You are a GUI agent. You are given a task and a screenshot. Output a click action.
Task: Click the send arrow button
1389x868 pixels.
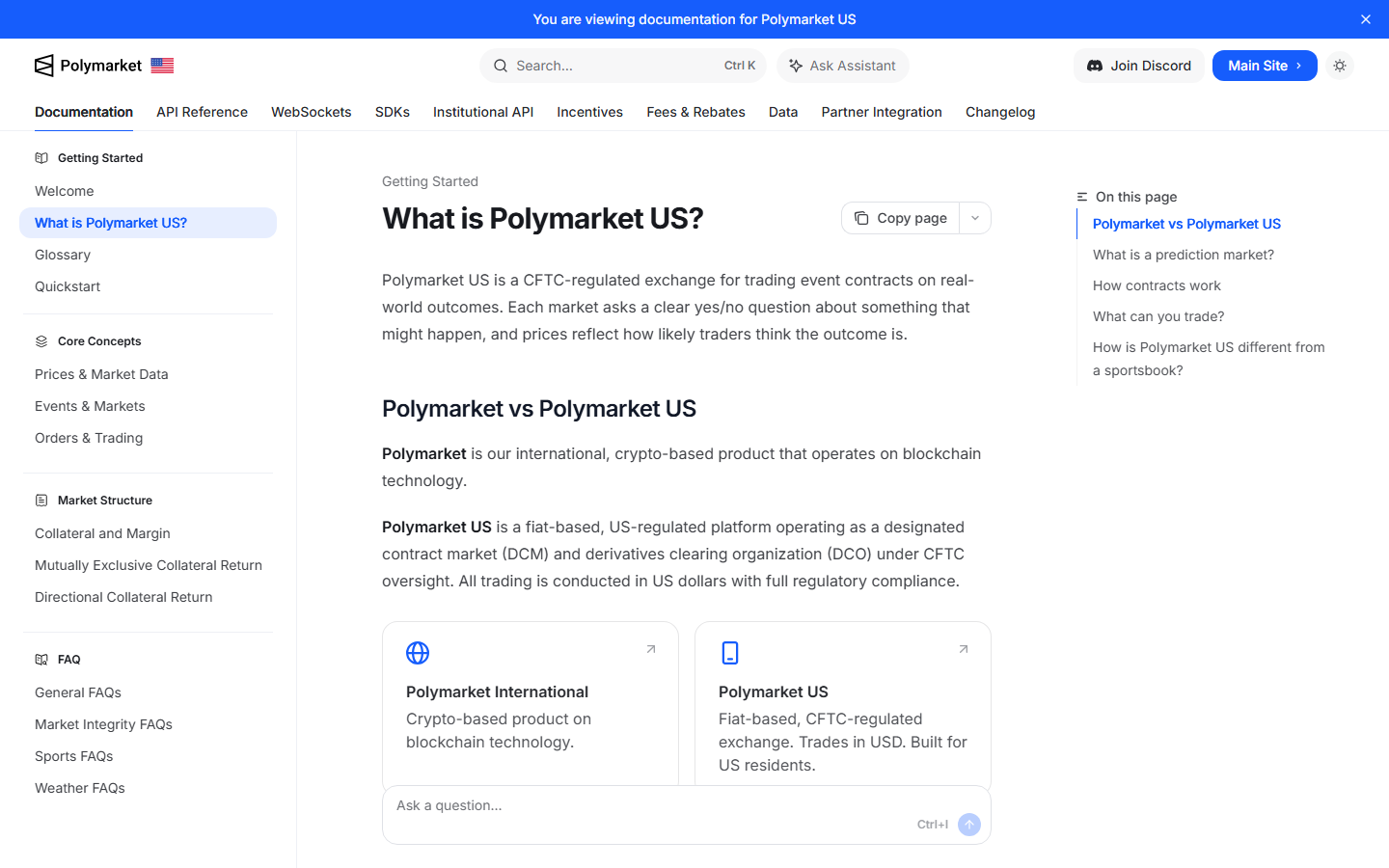coord(969,825)
